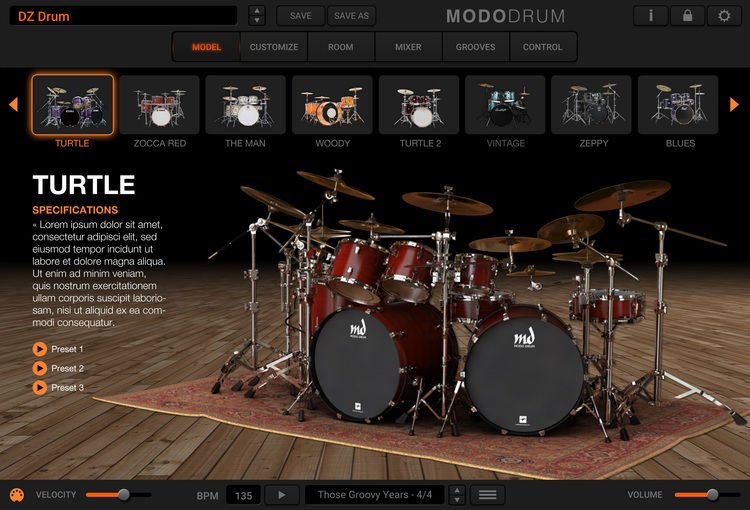Image resolution: width=750 pixels, height=510 pixels.
Task: Open the ROOM tab
Action: [341, 47]
